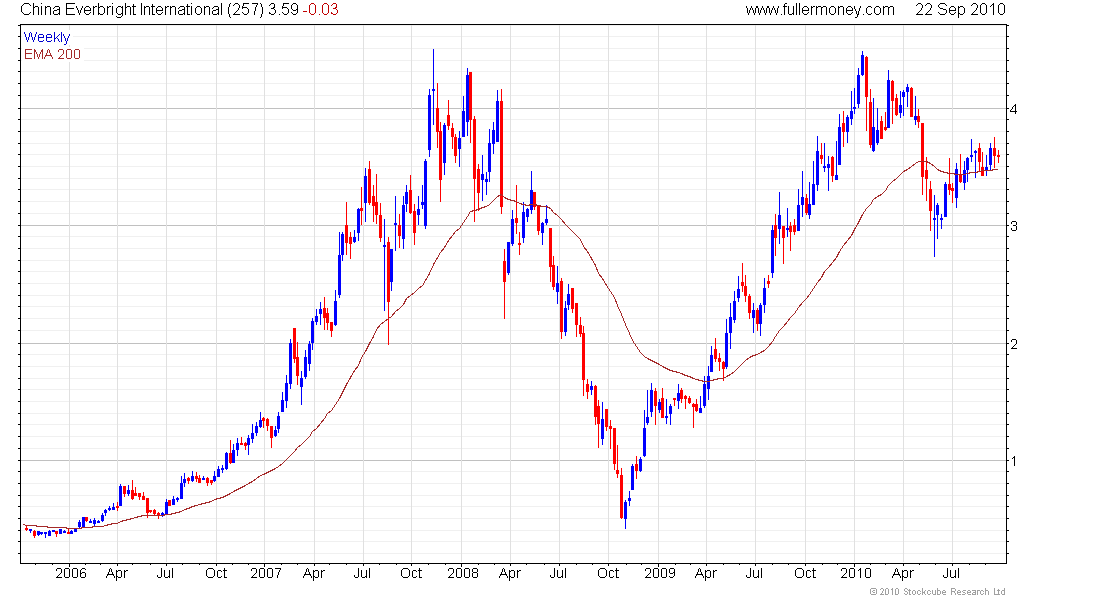Image resolution: width=1100 pixels, height=600 pixels.
Task: Click the y-axis value '1'
Action: coord(1014,461)
